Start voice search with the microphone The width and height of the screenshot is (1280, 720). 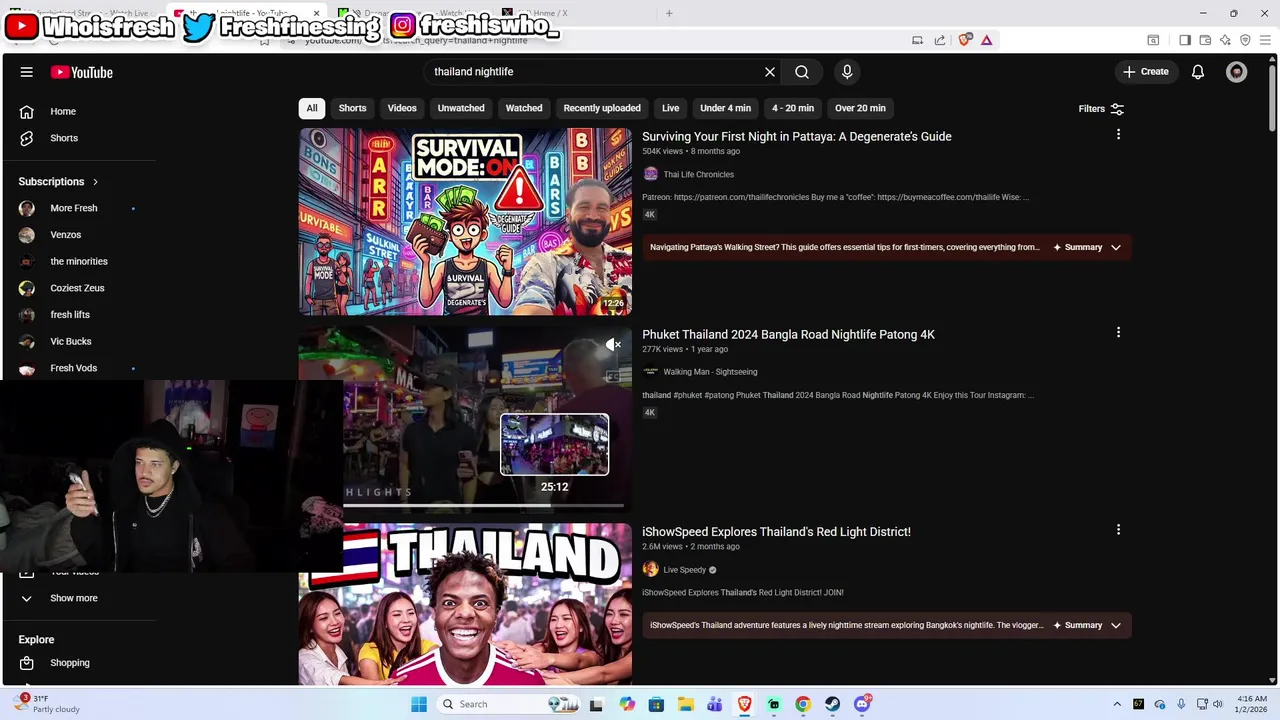pos(847,72)
